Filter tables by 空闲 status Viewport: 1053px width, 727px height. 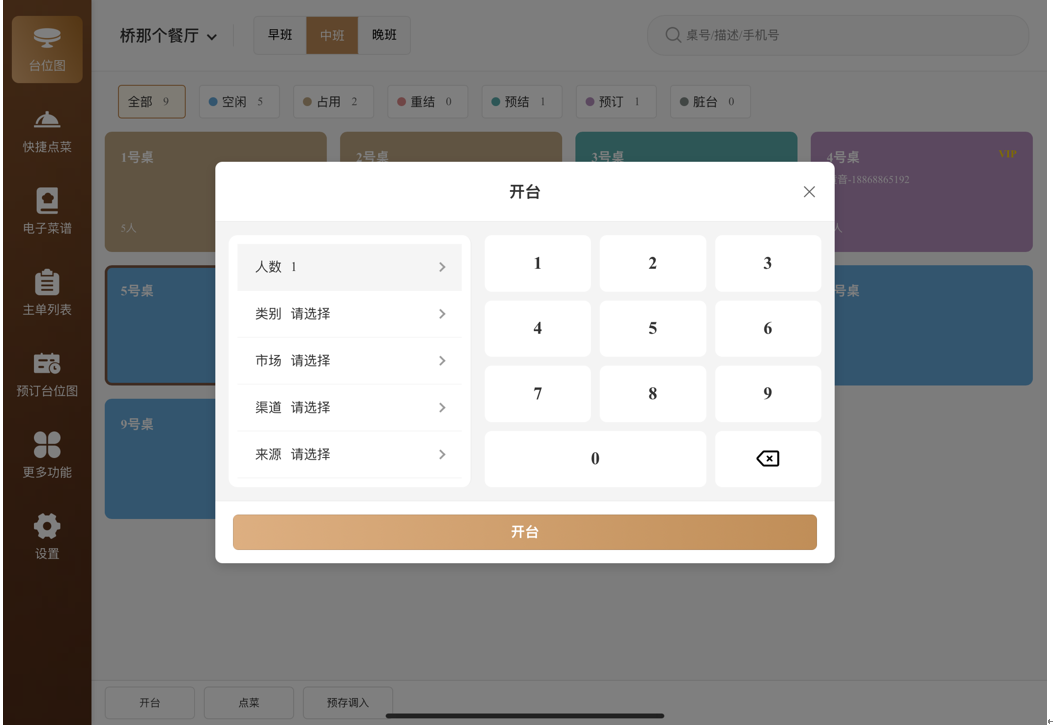coord(237,102)
